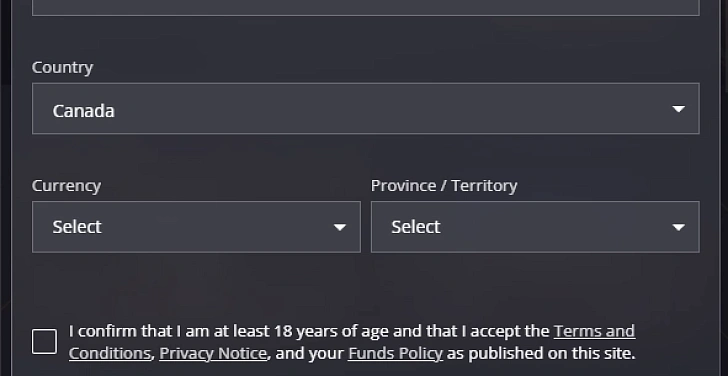Focus the partially visible top input field
This screenshot has height=376, width=728.
365,7
